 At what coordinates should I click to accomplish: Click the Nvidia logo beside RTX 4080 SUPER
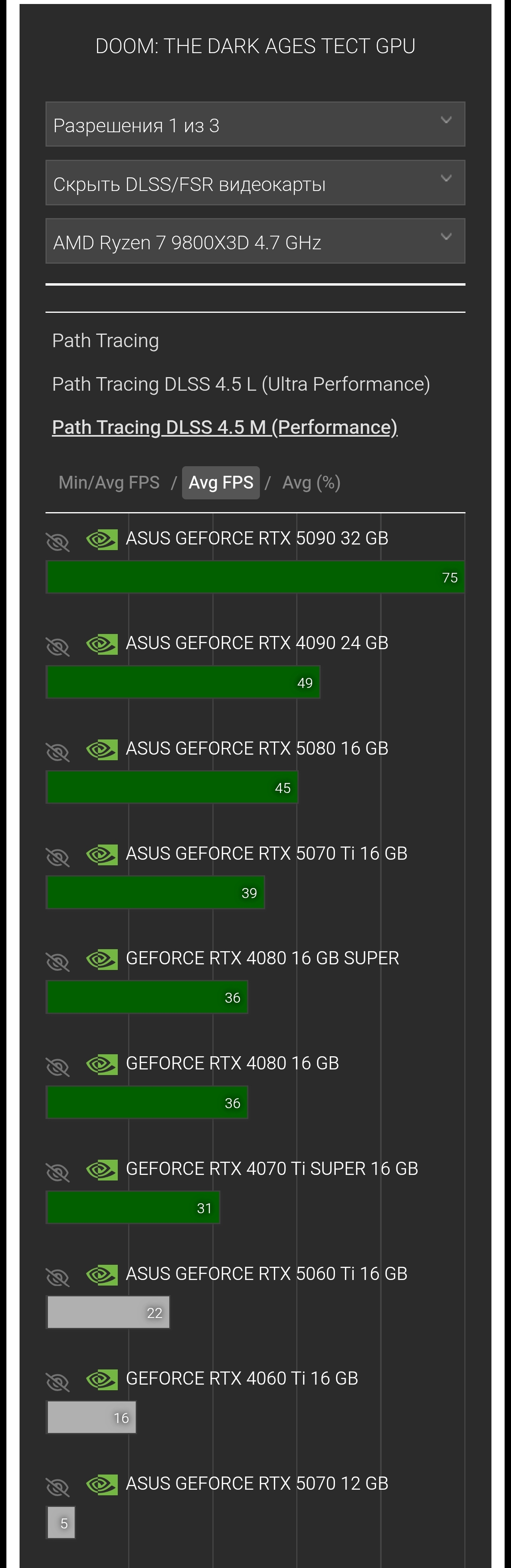[101, 959]
